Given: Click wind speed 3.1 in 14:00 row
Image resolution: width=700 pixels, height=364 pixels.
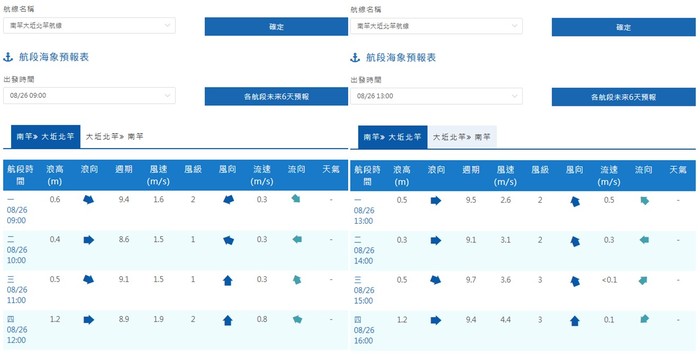Looking at the screenshot, I should [505, 240].
